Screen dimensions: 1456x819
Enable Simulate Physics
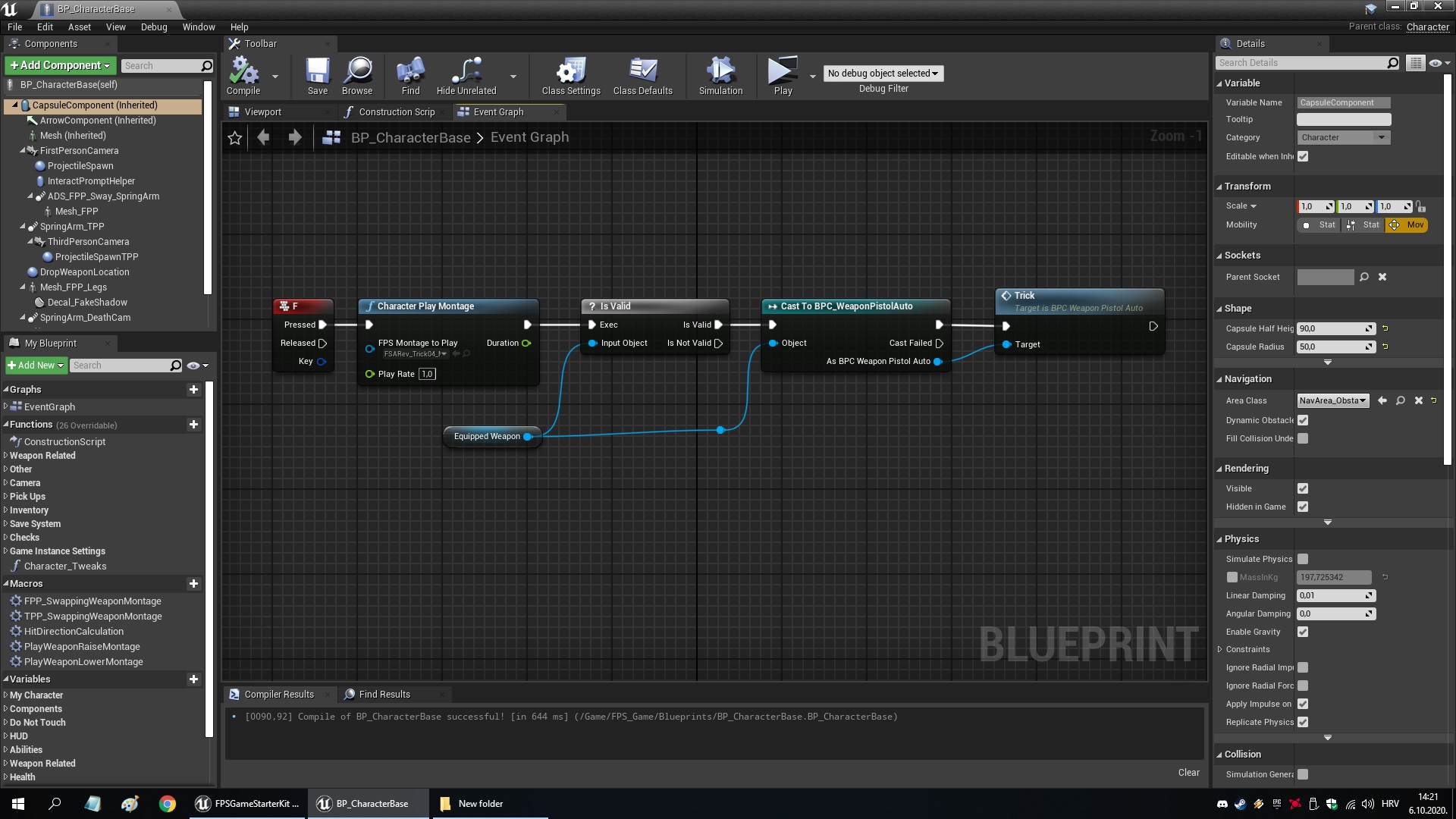(x=1303, y=559)
